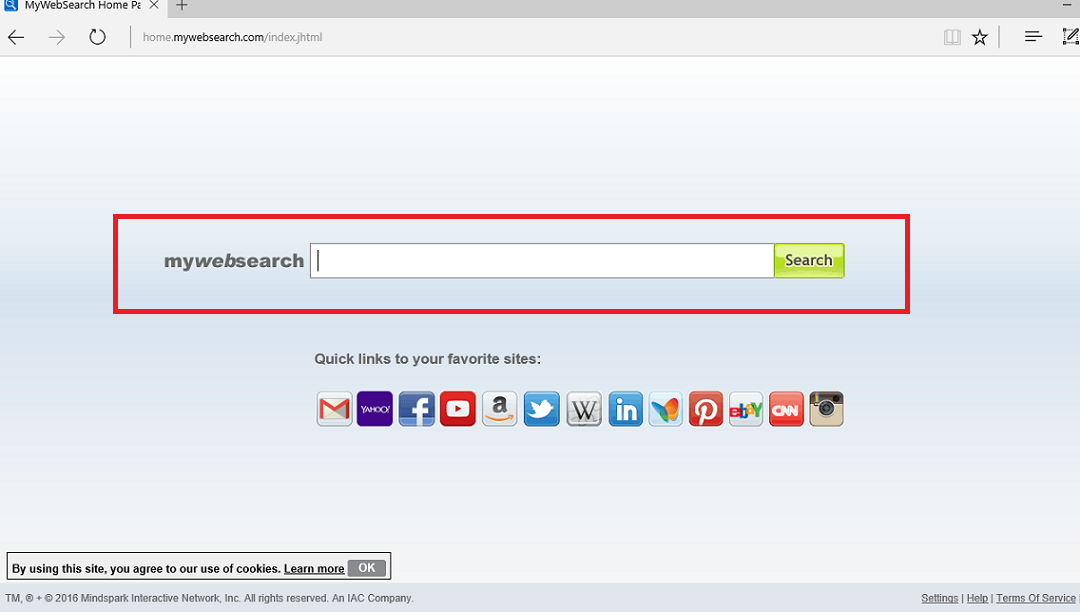Go back to the previous page
Image resolution: width=1080 pixels, height=612 pixels.
click(x=16, y=37)
